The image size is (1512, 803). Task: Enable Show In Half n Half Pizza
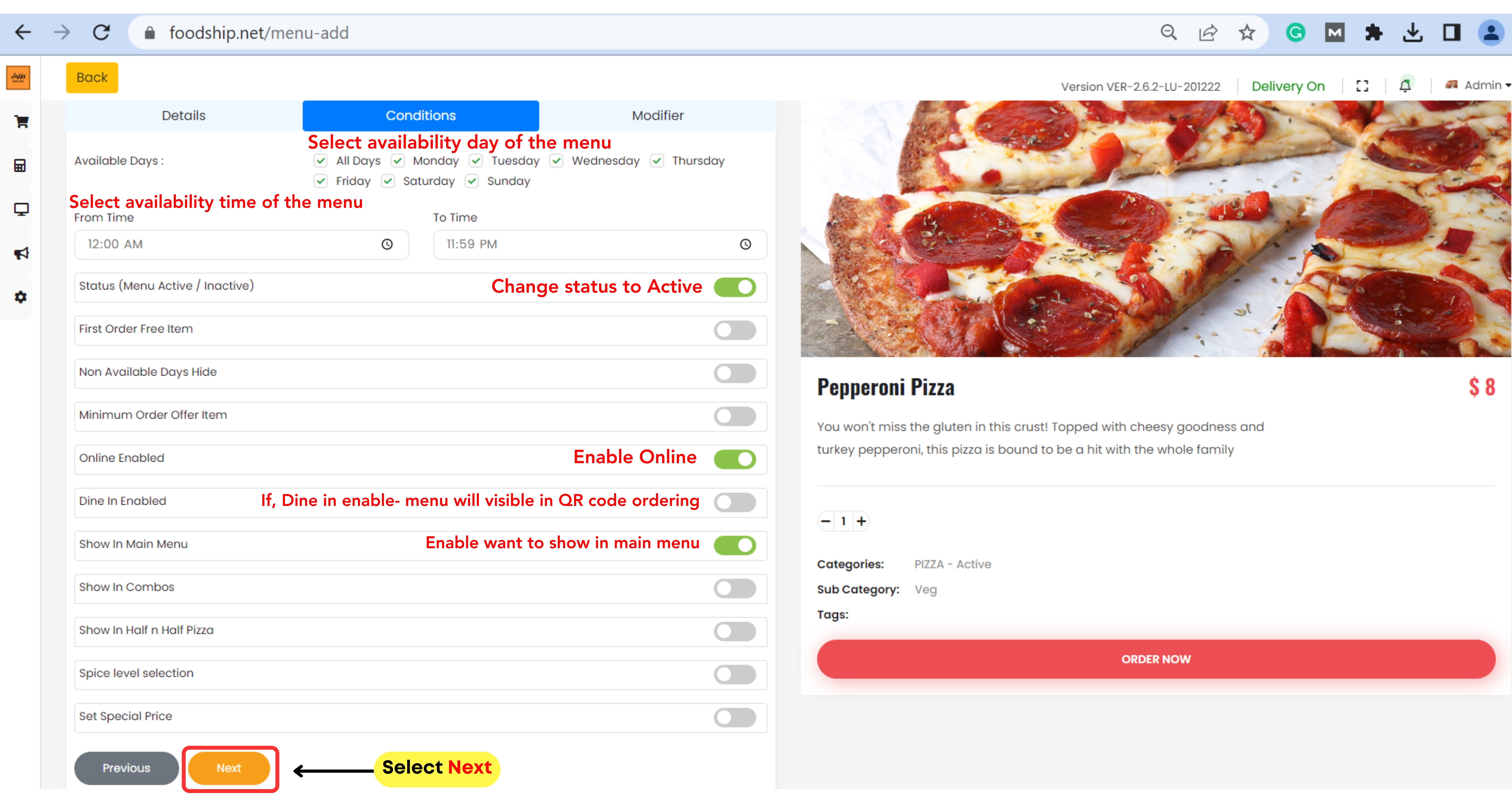735,632
